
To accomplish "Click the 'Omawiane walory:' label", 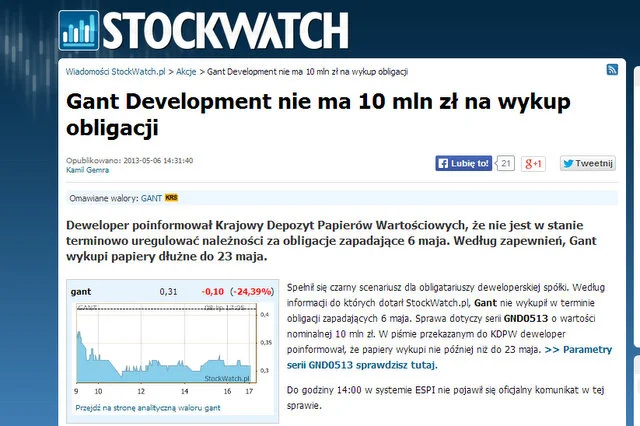I will tap(104, 198).
